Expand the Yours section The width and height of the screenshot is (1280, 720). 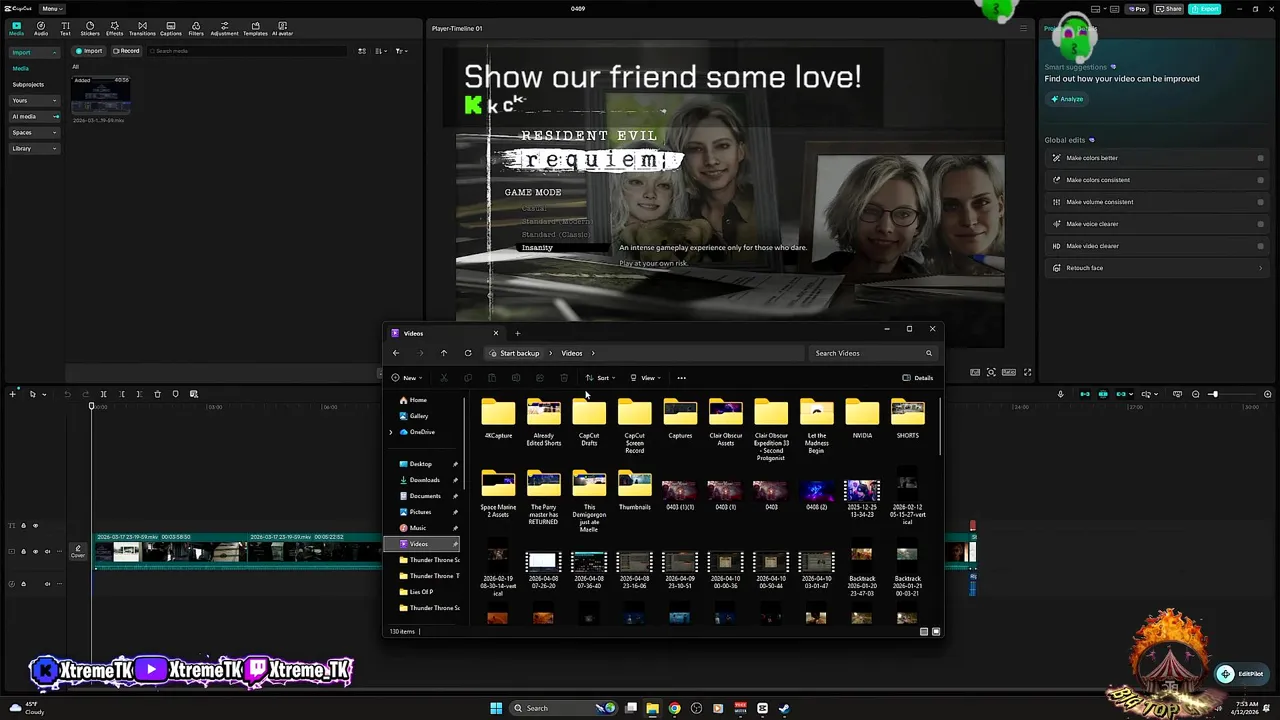[x=33, y=100]
